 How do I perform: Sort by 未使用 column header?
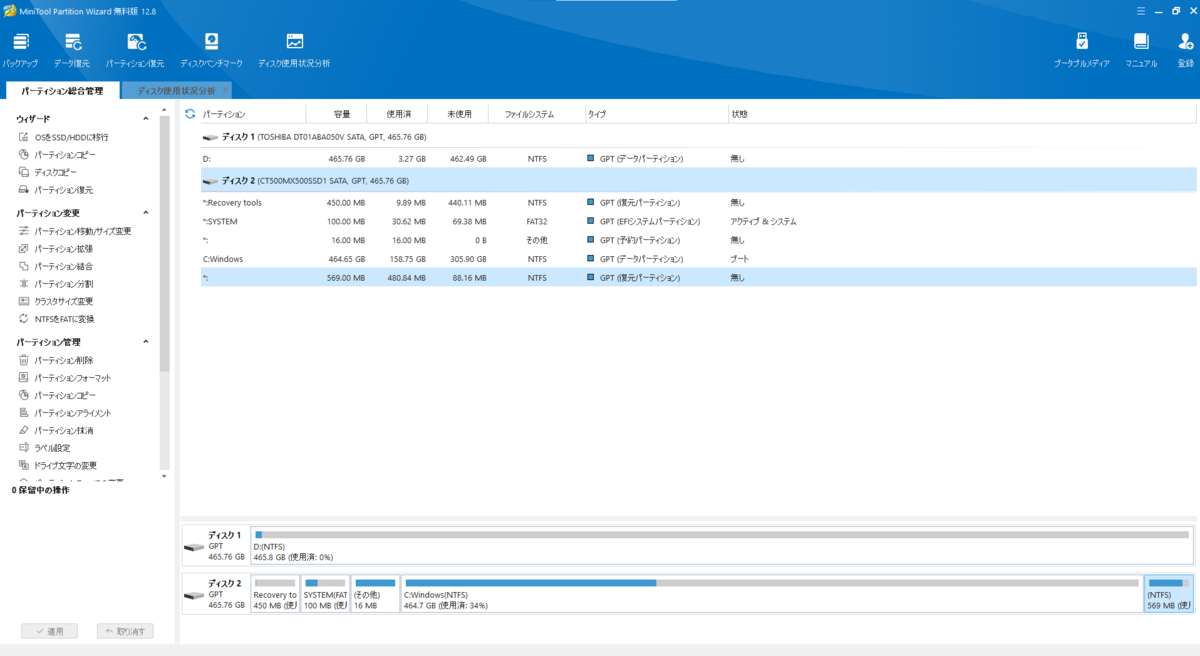click(458, 114)
